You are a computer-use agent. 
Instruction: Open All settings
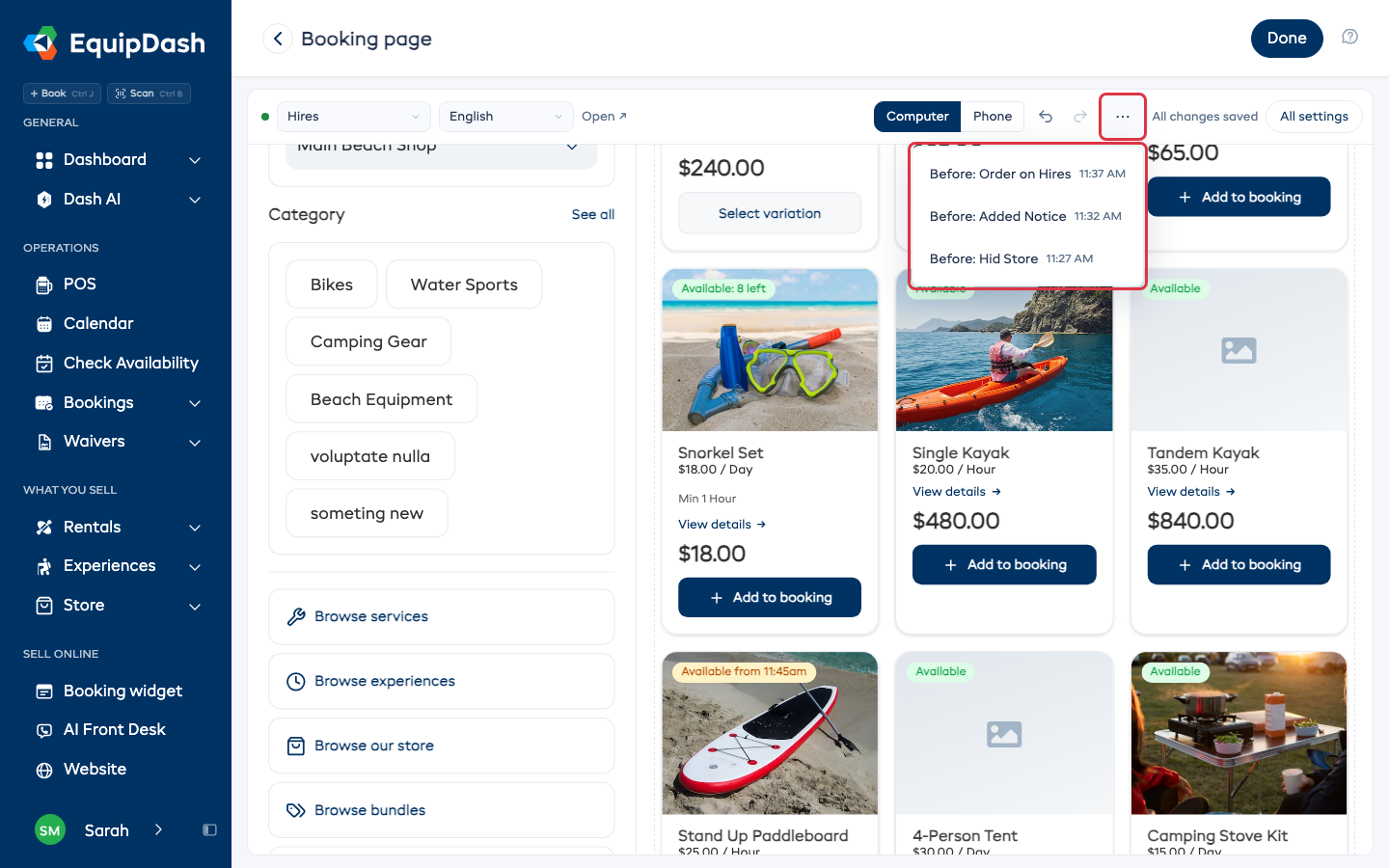click(1314, 117)
